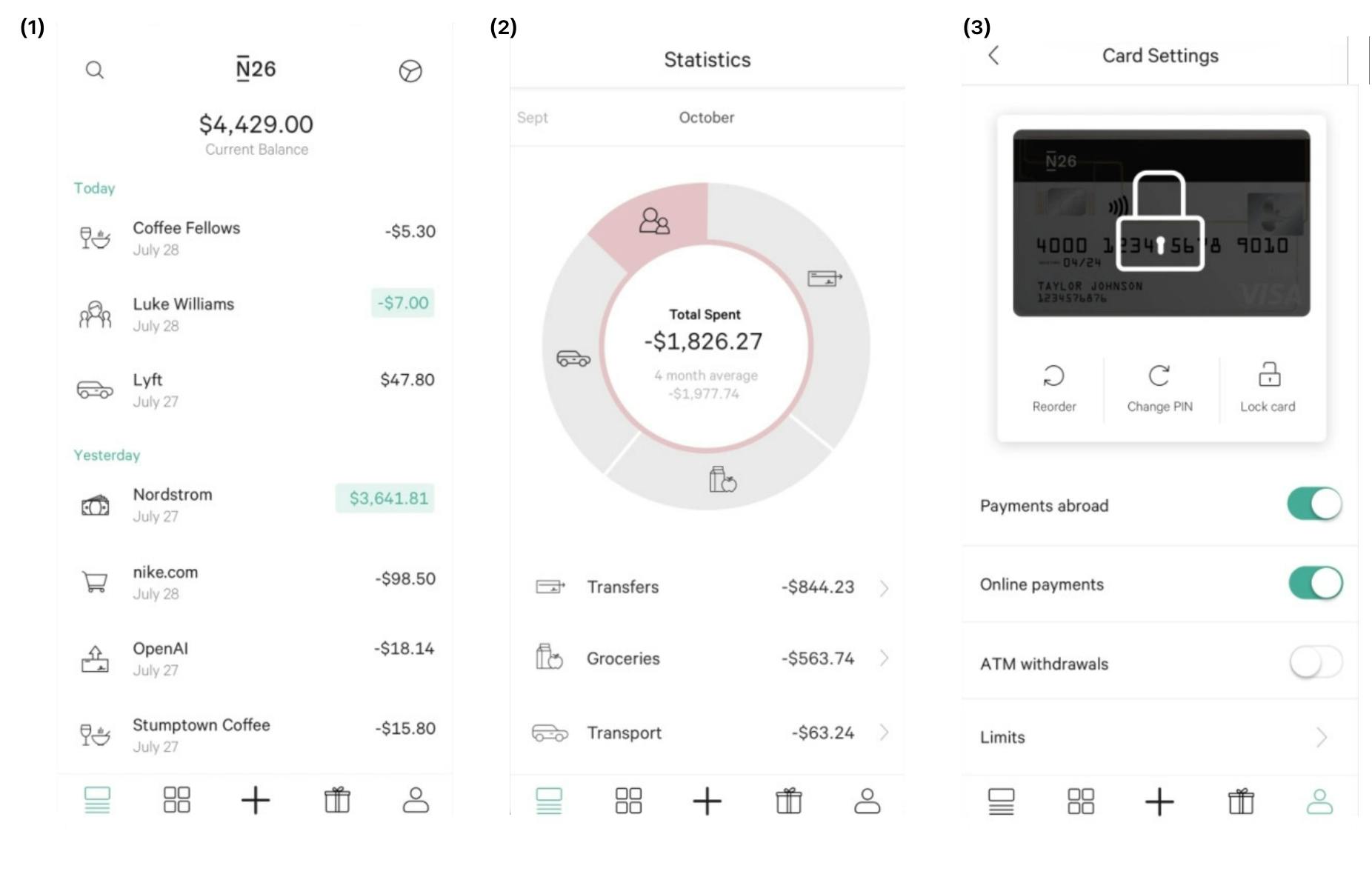Tap the Change PIN button
The width and height of the screenshot is (1372, 874).
click(1160, 389)
